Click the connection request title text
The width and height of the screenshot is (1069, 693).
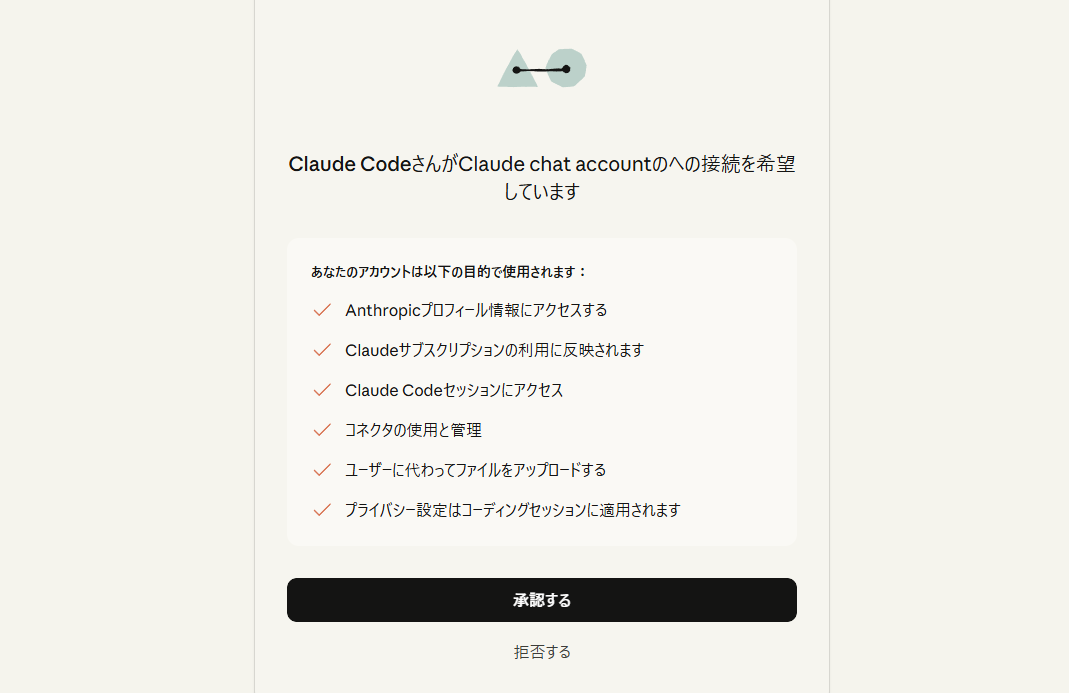tap(541, 177)
